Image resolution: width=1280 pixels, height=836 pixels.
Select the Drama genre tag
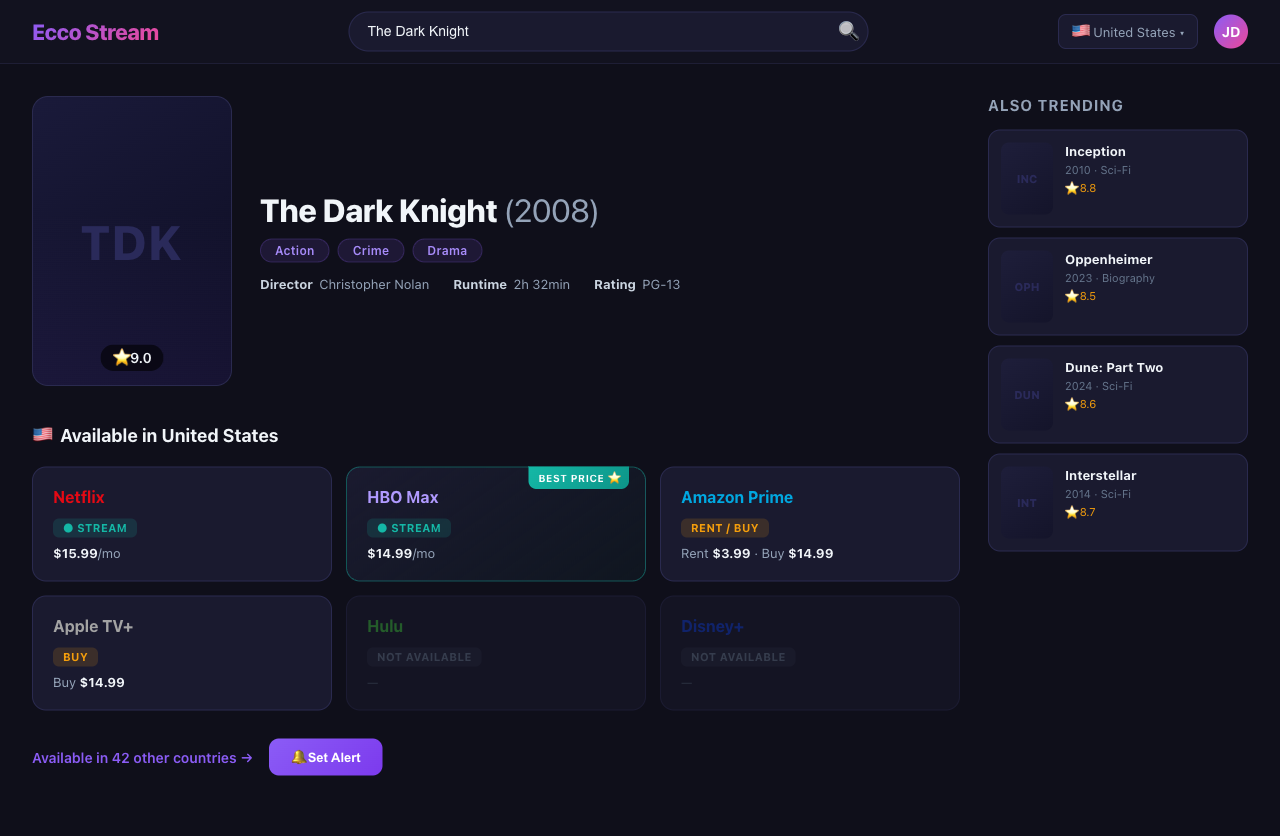pos(447,251)
